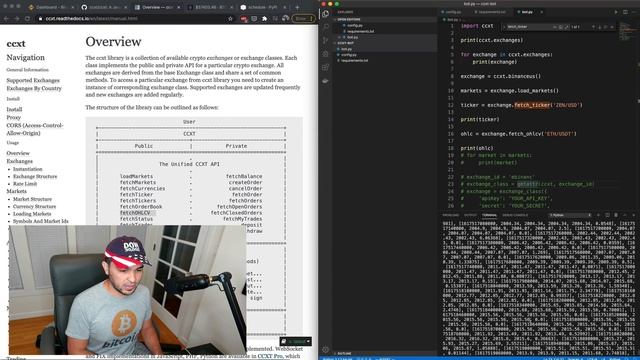
Task: Switch to the config.py editor tab
Action: click(x=453, y=12)
